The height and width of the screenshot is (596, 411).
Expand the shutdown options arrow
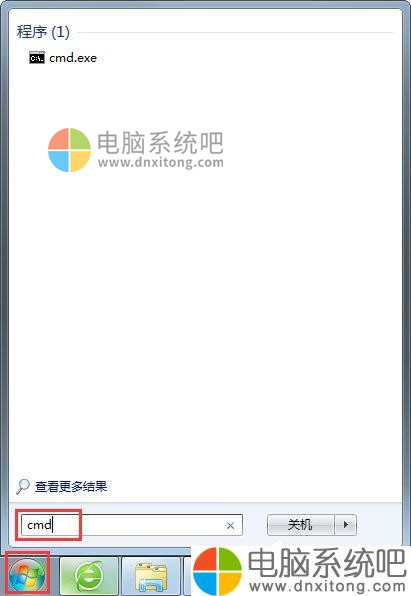point(345,525)
